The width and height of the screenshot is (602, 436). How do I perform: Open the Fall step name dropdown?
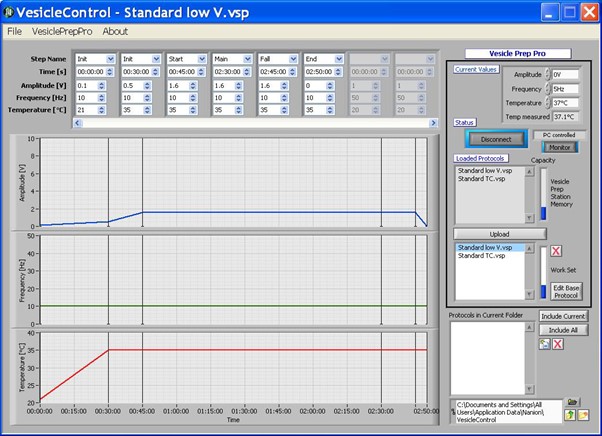(x=293, y=59)
